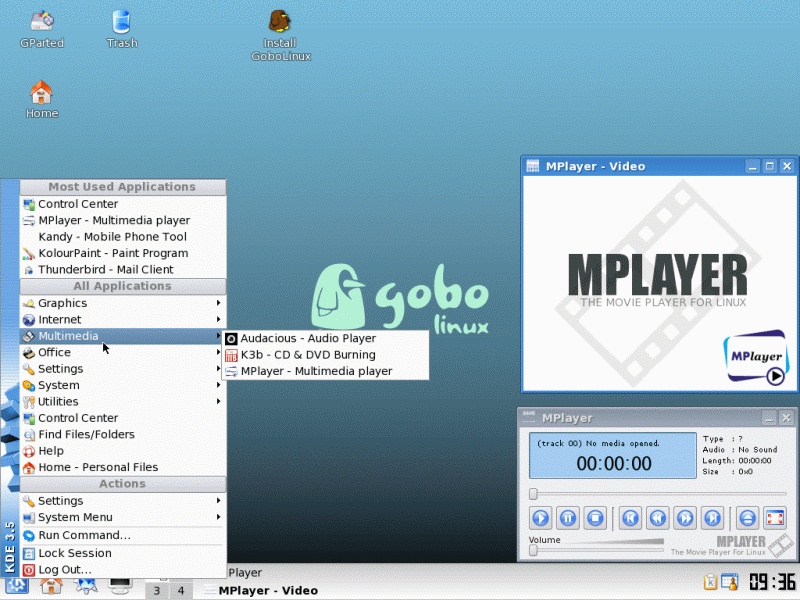The height and width of the screenshot is (600, 800).
Task: Click the Home icon in taskbar
Action: coord(51,587)
